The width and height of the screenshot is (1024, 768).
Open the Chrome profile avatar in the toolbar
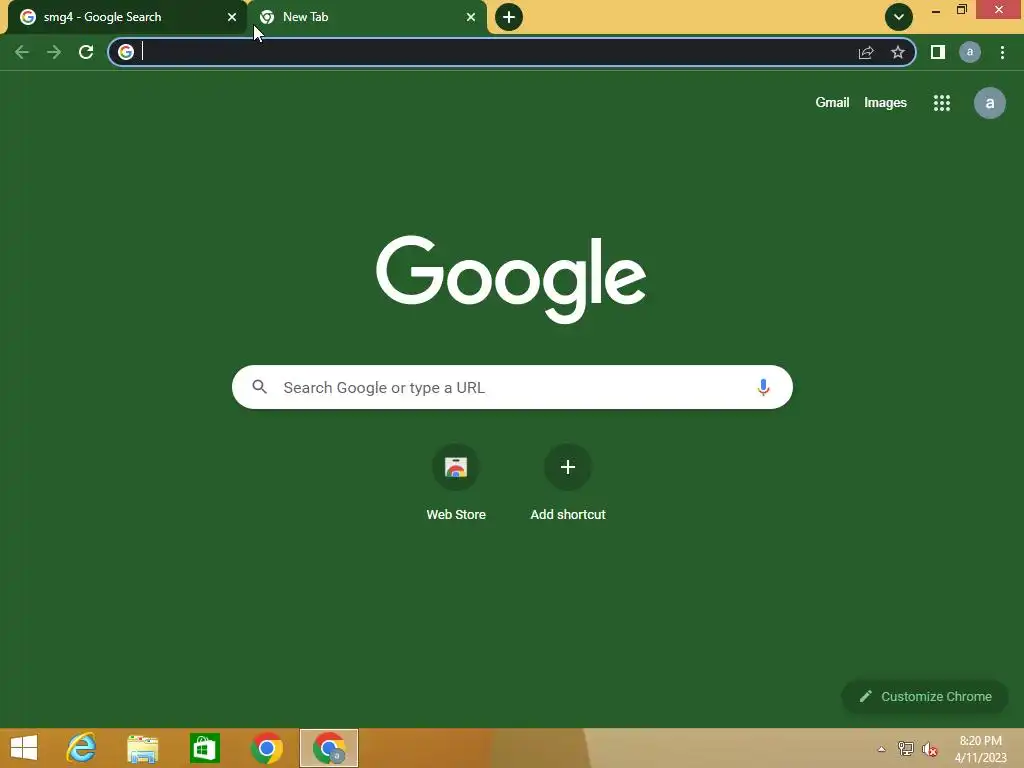click(x=970, y=52)
